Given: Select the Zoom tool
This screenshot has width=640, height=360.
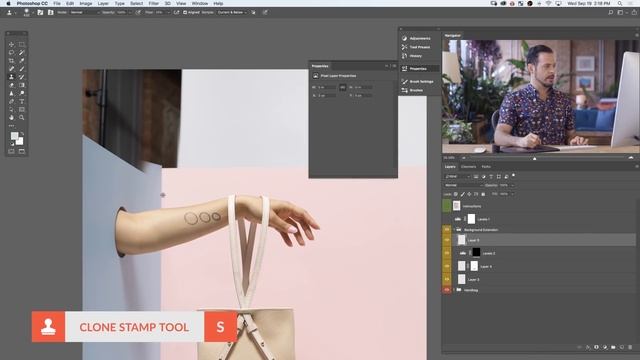Looking at the screenshot, I should click(x=22, y=118).
